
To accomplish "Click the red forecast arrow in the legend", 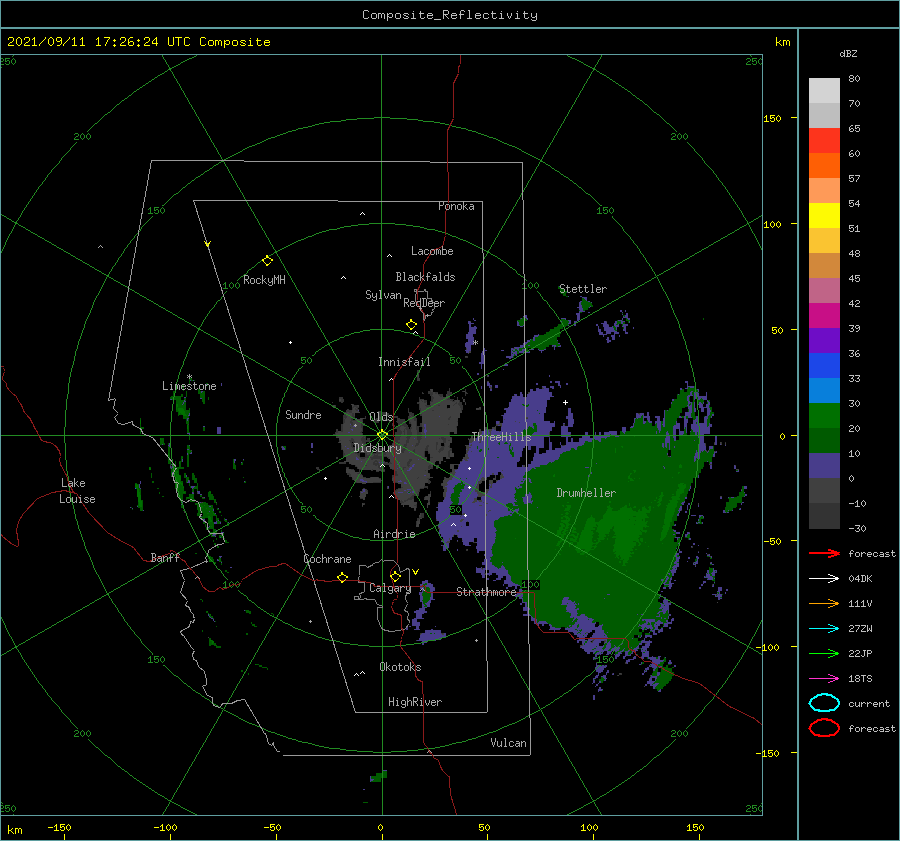I will [x=824, y=553].
